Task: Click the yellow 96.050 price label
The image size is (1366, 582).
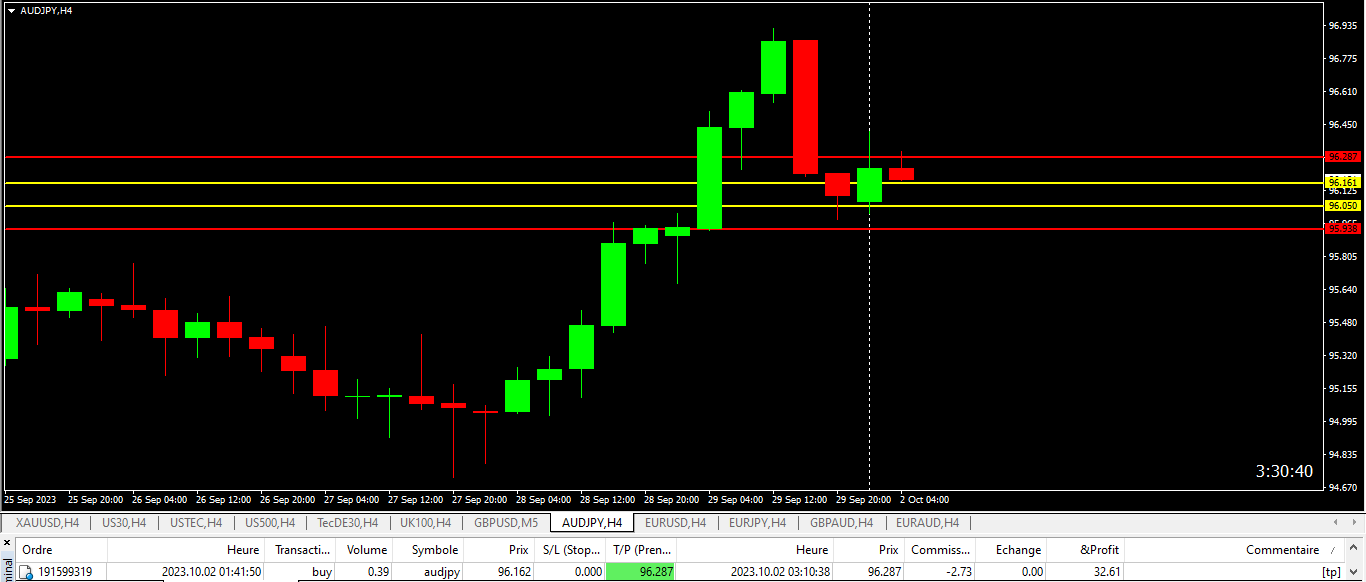Action: pos(1343,205)
